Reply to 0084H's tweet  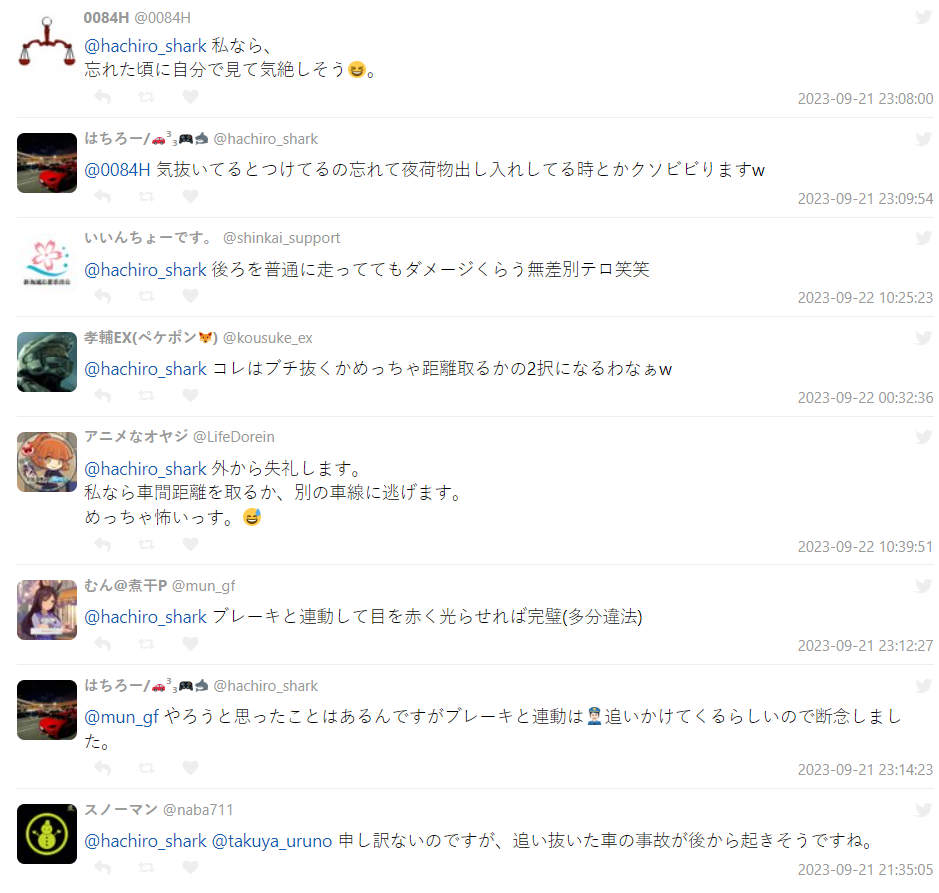103,96
